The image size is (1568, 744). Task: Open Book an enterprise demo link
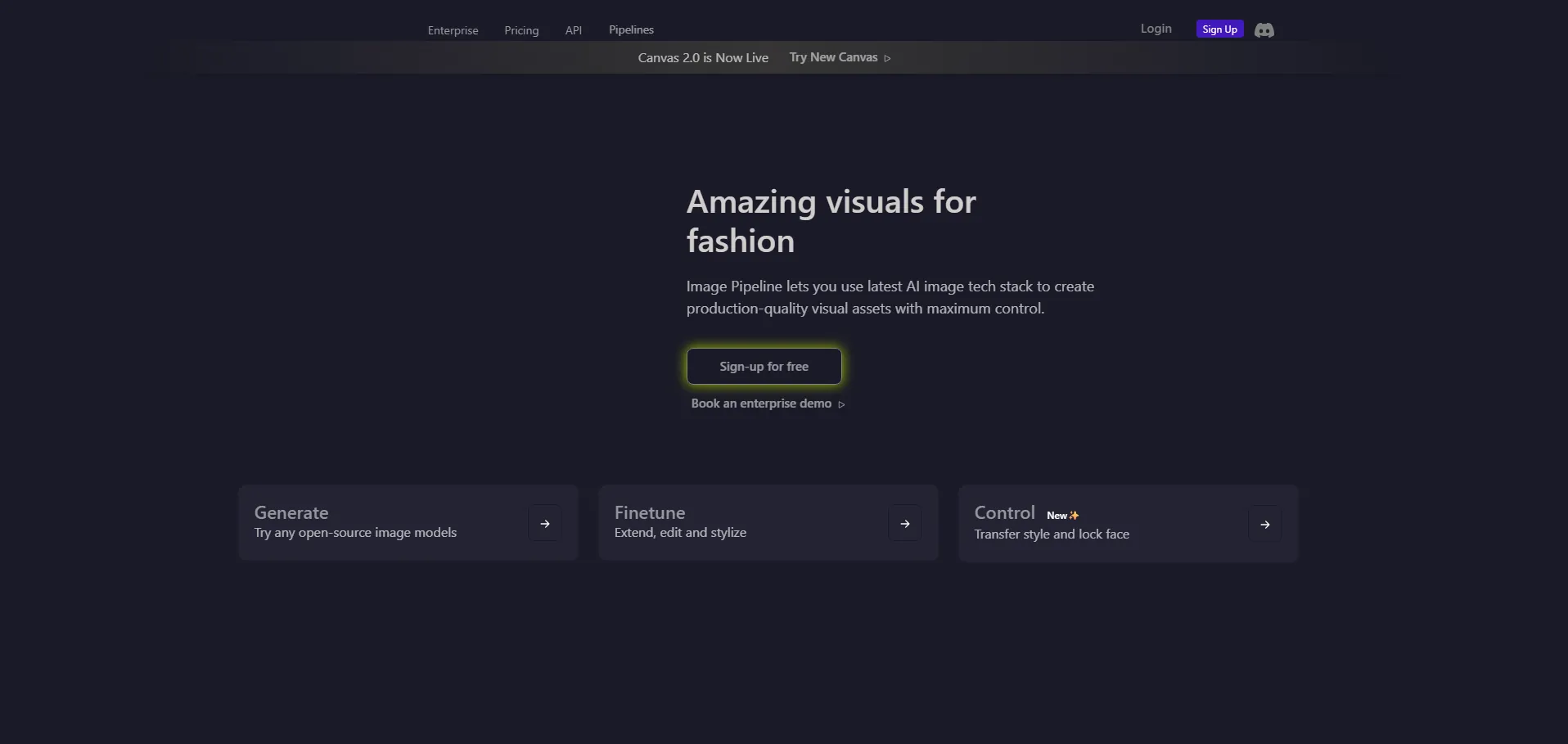click(x=760, y=404)
